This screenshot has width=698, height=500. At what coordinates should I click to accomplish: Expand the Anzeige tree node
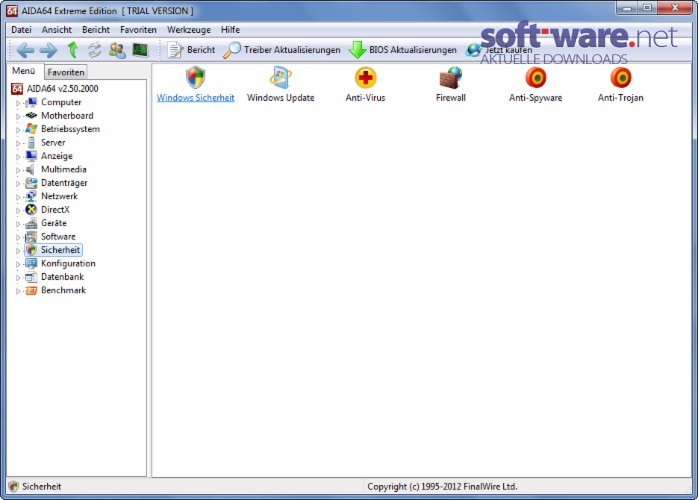[x=18, y=157]
